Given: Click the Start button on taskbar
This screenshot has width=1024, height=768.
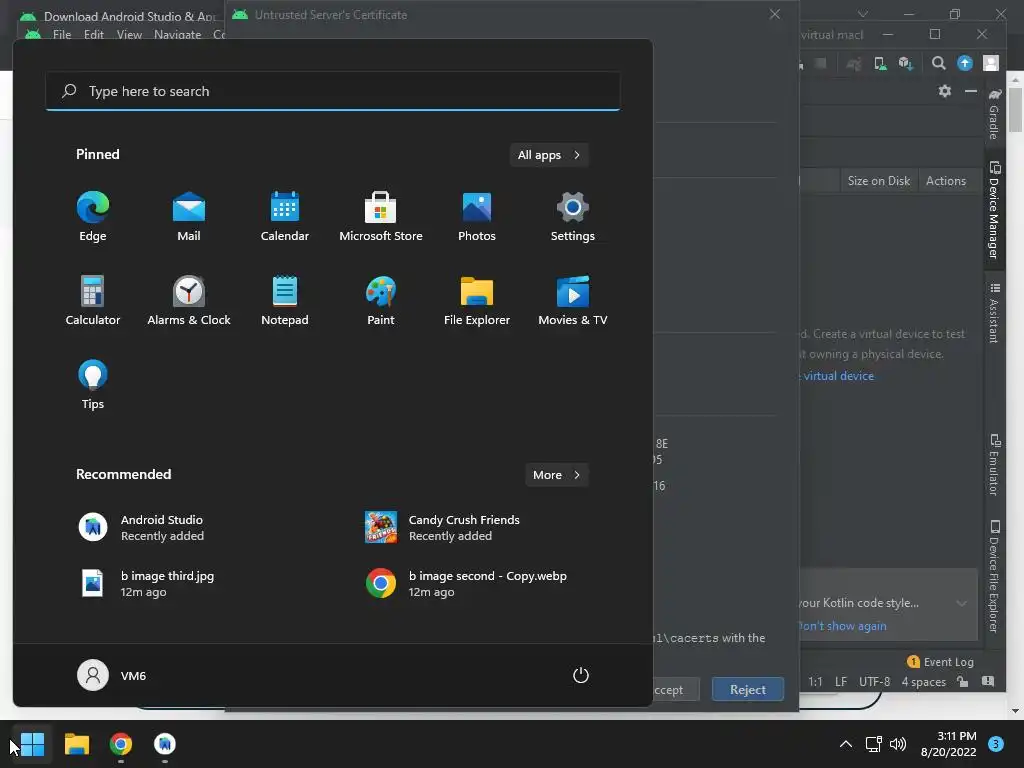Looking at the screenshot, I should coord(32,744).
